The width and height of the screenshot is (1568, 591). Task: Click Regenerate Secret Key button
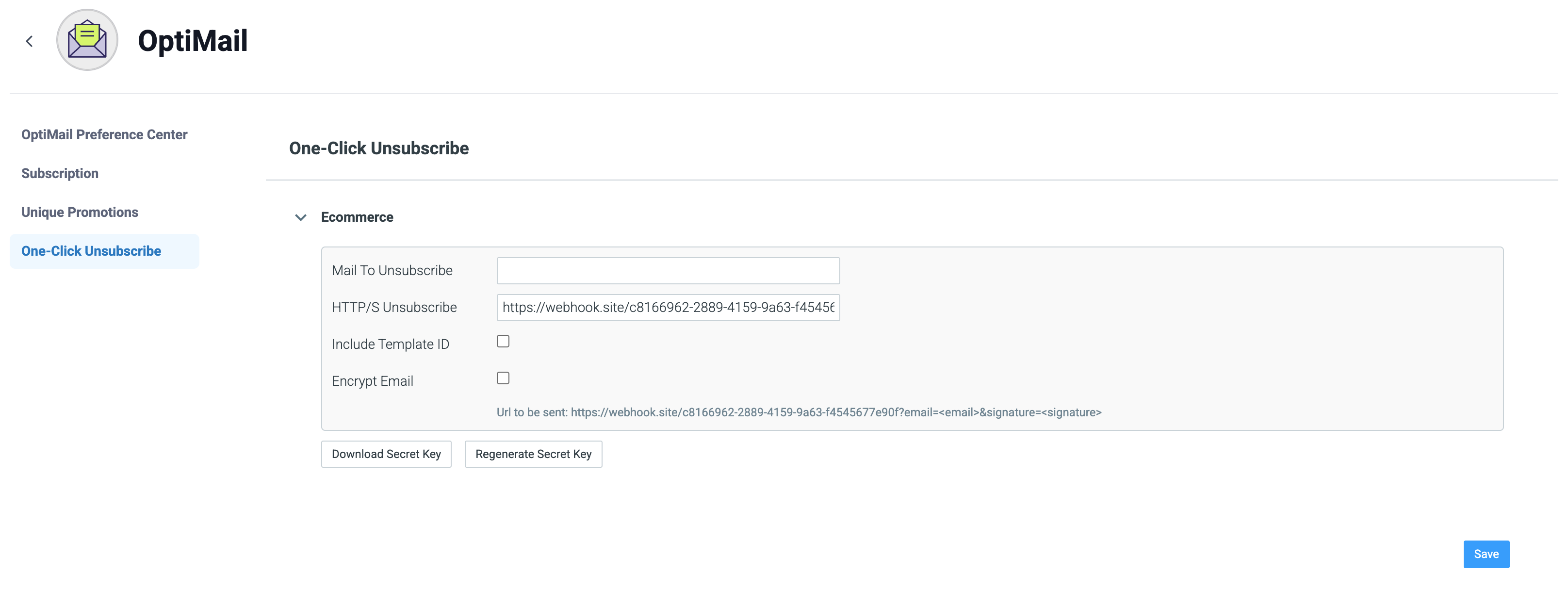tap(533, 454)
